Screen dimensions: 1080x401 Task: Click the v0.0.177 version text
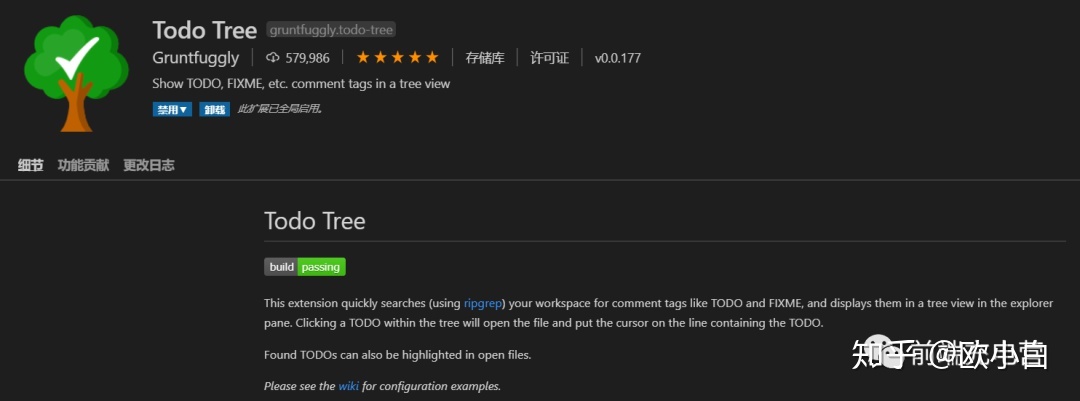pos(618,58)
